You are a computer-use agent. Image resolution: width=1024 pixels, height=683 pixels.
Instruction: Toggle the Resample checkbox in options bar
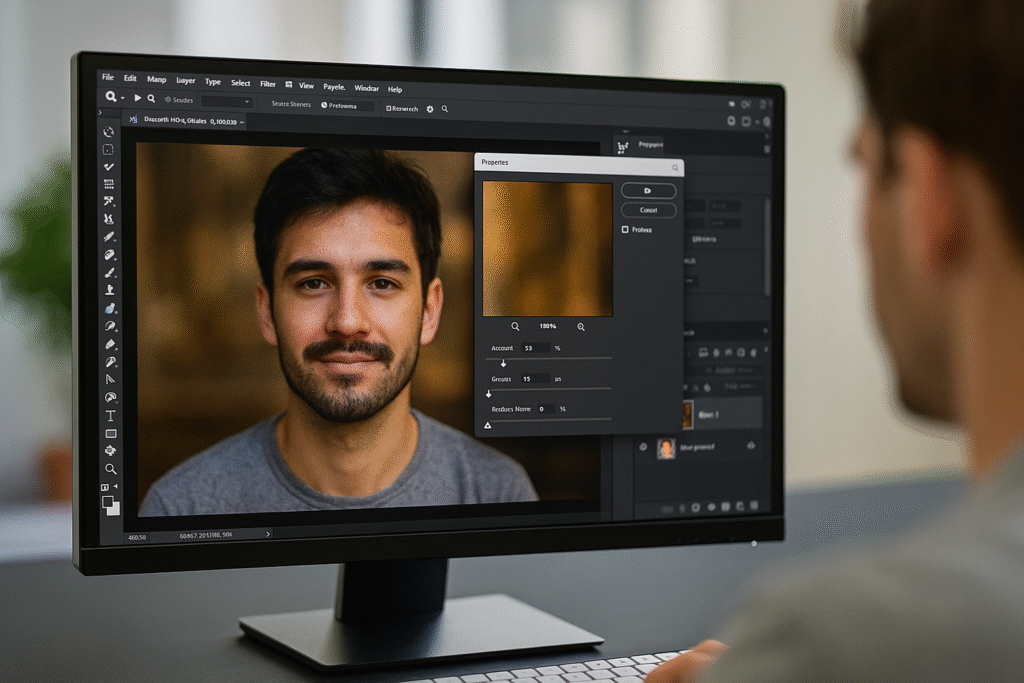click(x=389, y=108)
